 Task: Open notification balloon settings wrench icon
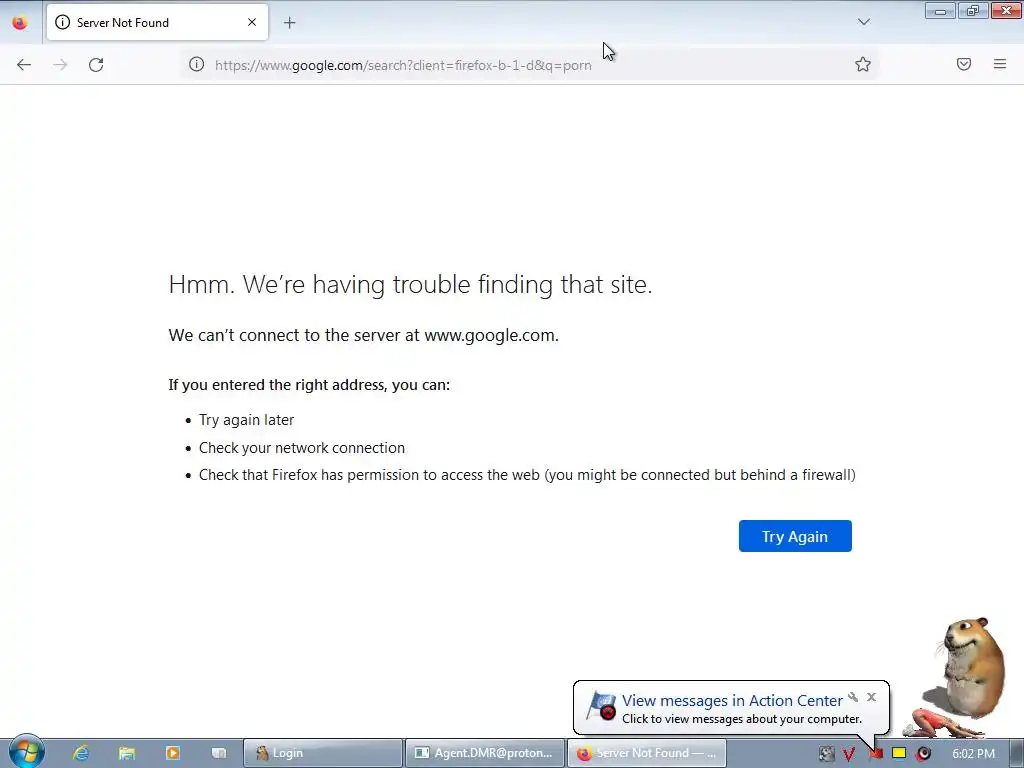pyautogui.click(x=853, y=697)
